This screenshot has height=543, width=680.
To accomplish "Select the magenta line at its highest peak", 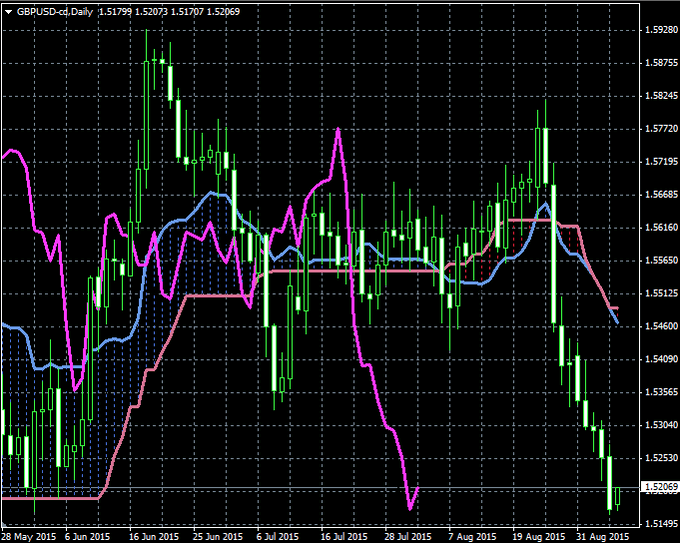I will 338,129.
